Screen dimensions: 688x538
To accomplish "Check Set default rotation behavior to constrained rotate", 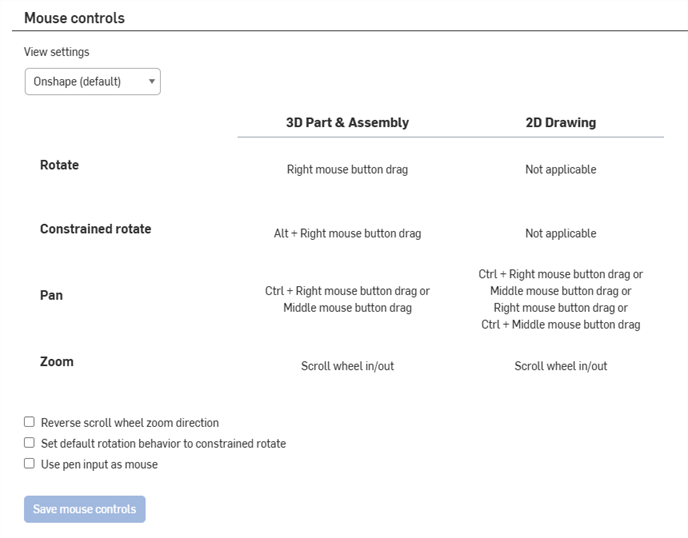I will pyautogui.click(x=30, y=443).
